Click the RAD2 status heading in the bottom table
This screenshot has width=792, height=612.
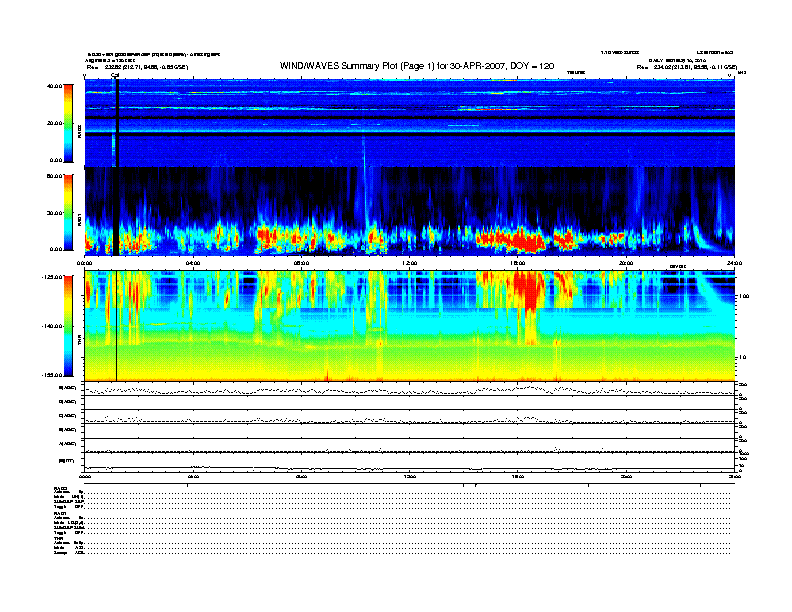[x=60, y=488]
